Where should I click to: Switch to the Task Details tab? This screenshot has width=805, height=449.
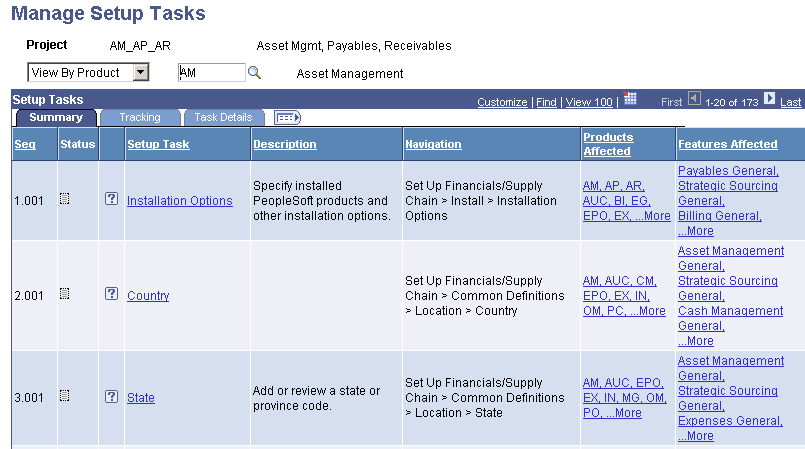pos(222,118)
